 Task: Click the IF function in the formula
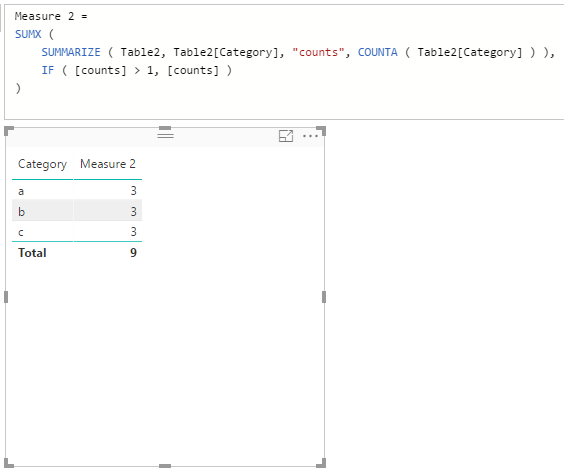pyautogui.click(x=48, y=71)
